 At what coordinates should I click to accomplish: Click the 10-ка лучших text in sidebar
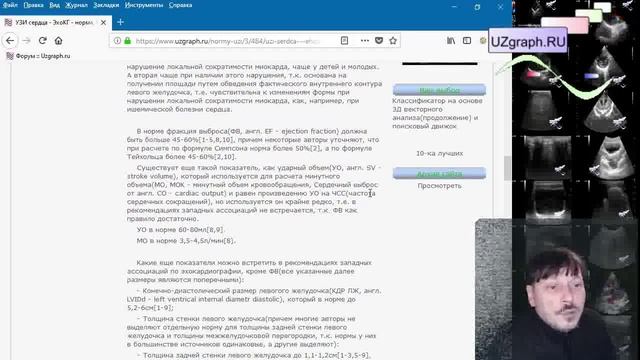coord(439,153)
